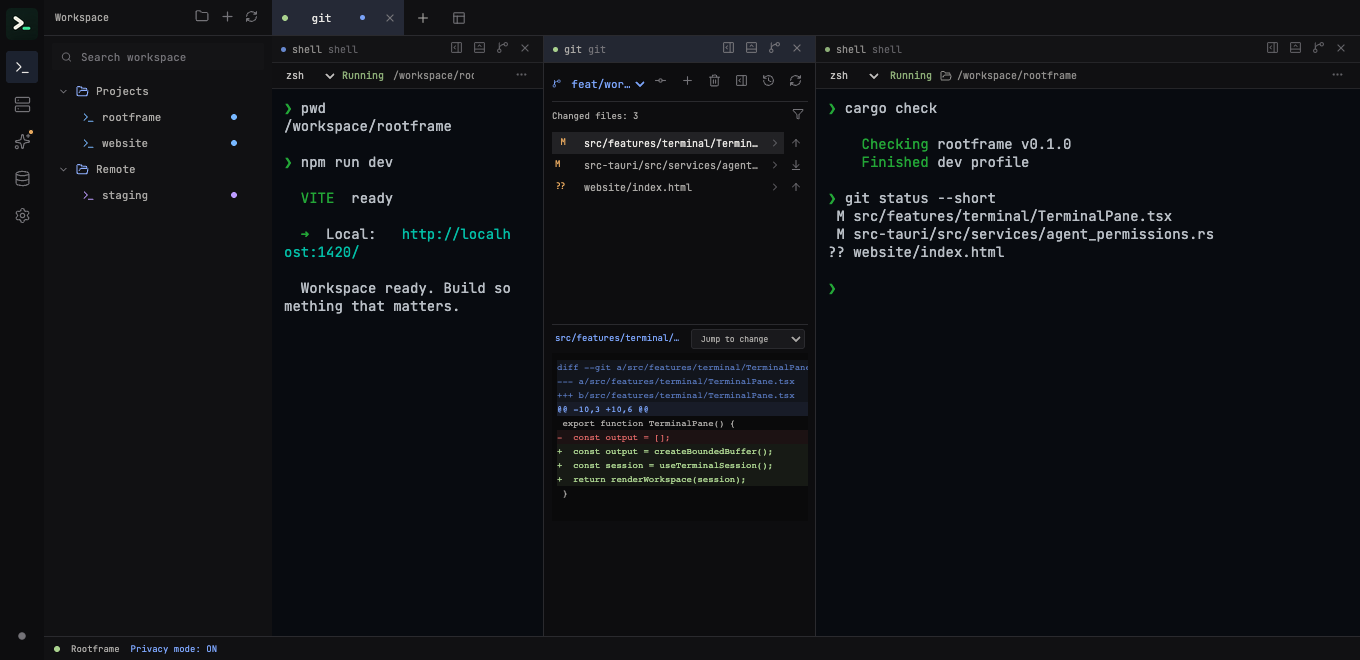
Task: Open the layout icon in tab bar
Action: point(459,18)
